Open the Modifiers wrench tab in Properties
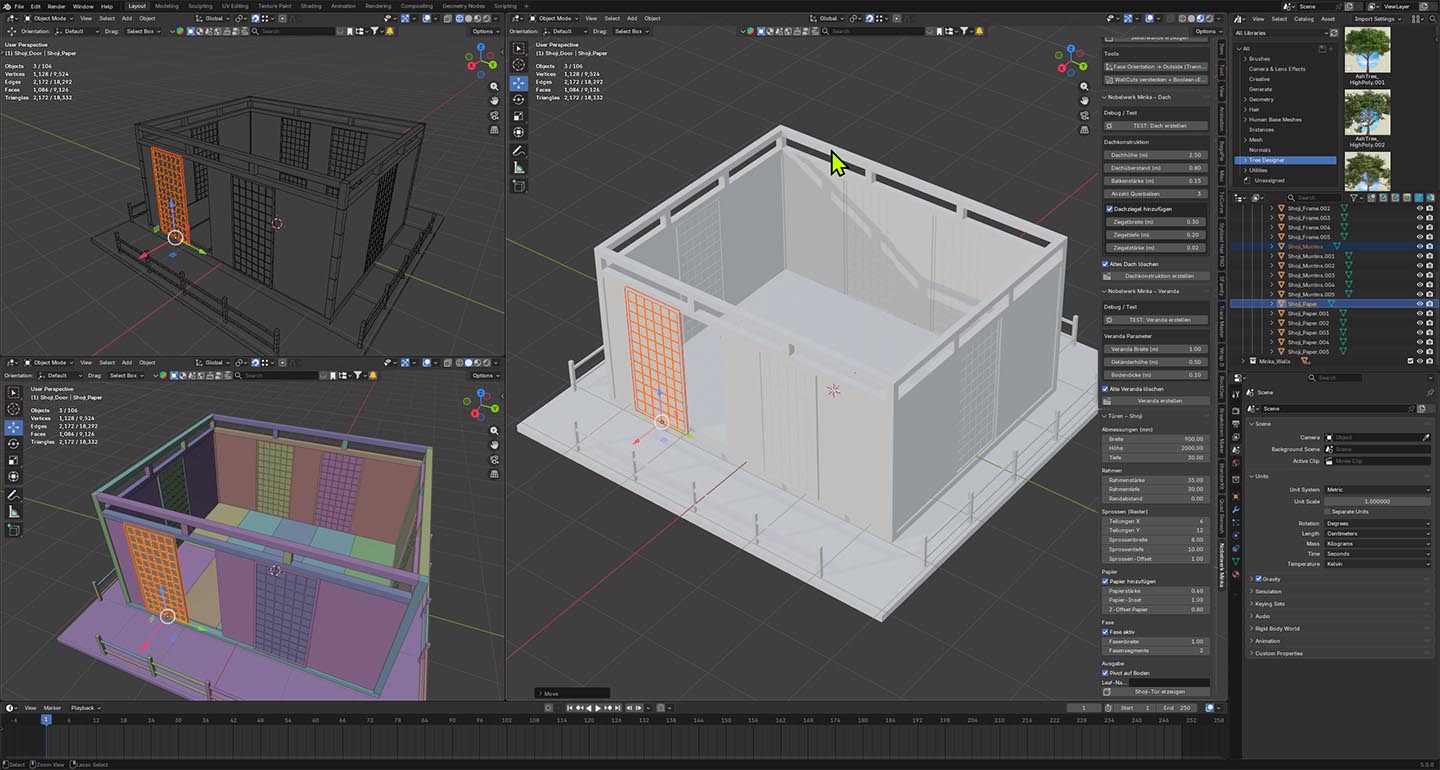This screenshot has width=1440, height=770. pos(1237,510)
